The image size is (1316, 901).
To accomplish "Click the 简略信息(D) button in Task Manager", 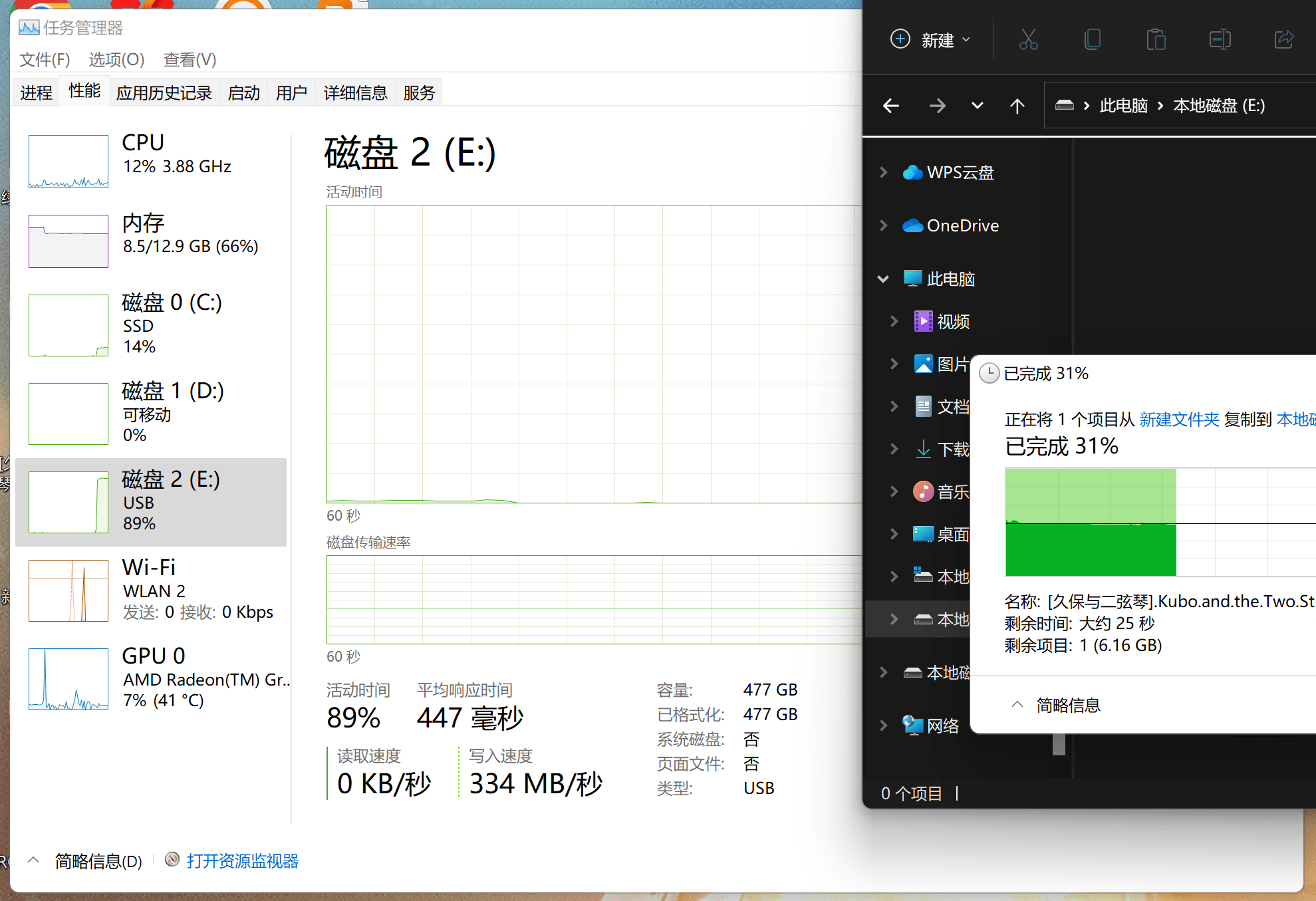I will pos(98,861).
